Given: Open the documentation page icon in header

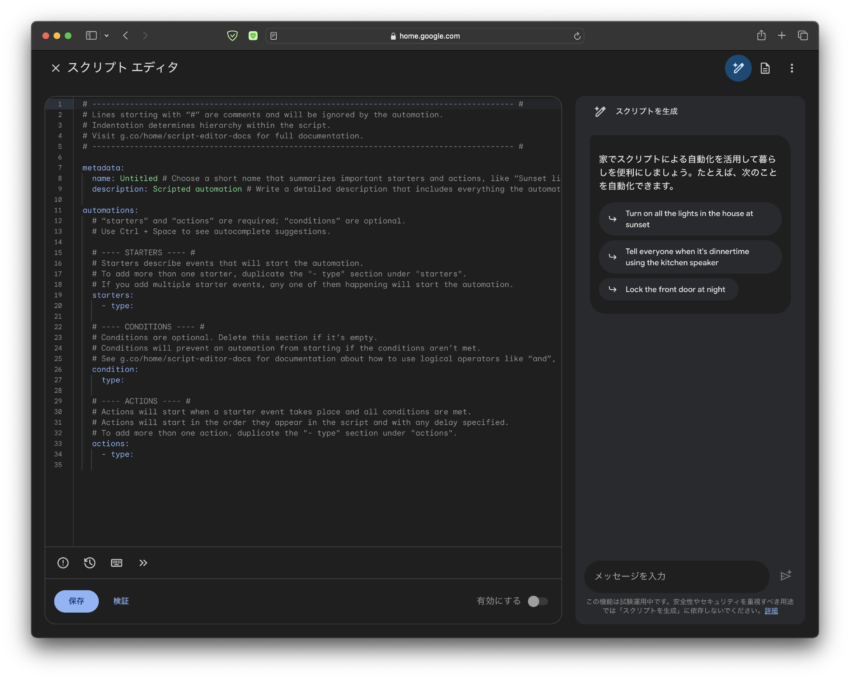Looking at the screenshot, I should coord(765,68).
